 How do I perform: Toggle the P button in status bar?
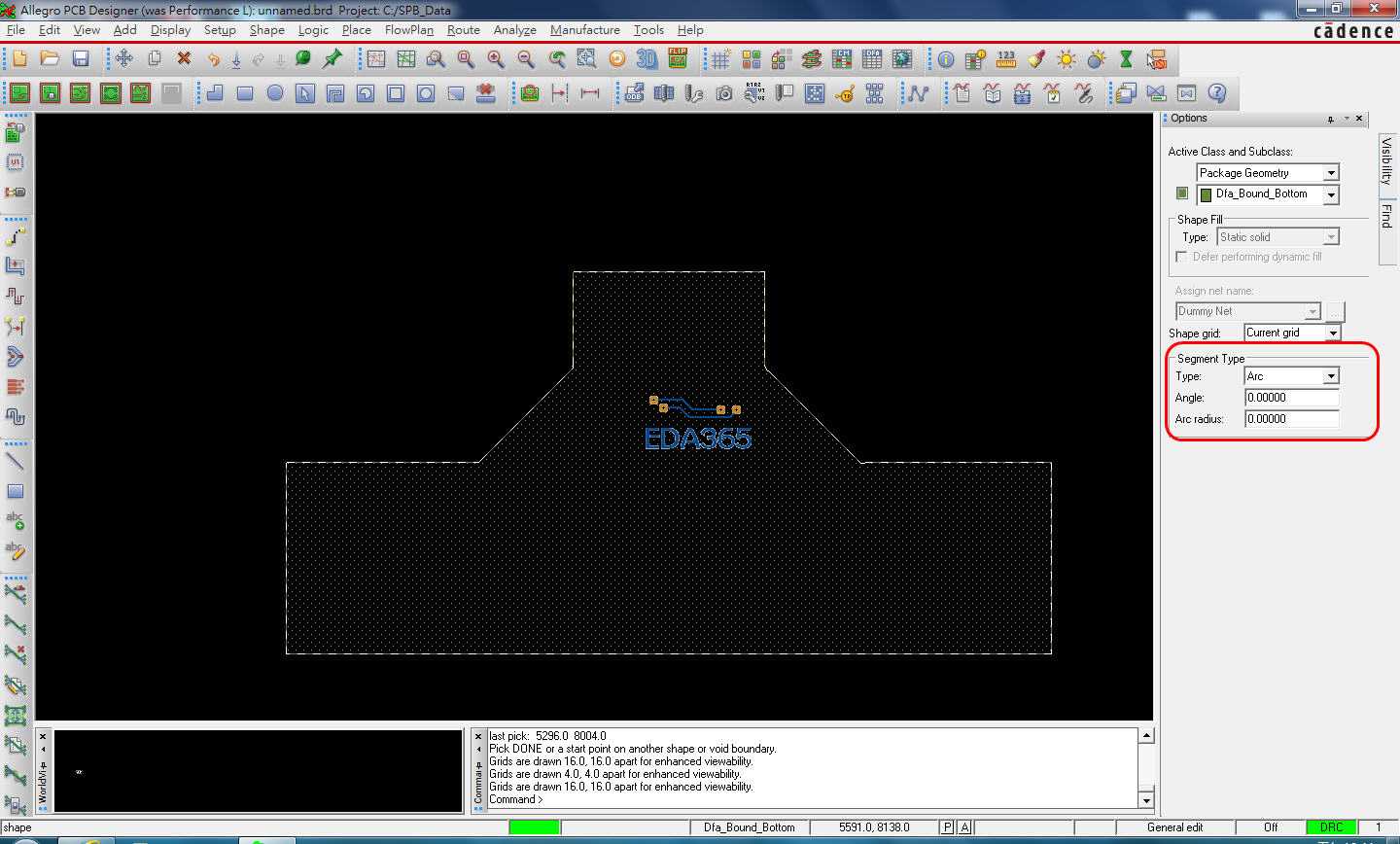(x=948, y=827)
